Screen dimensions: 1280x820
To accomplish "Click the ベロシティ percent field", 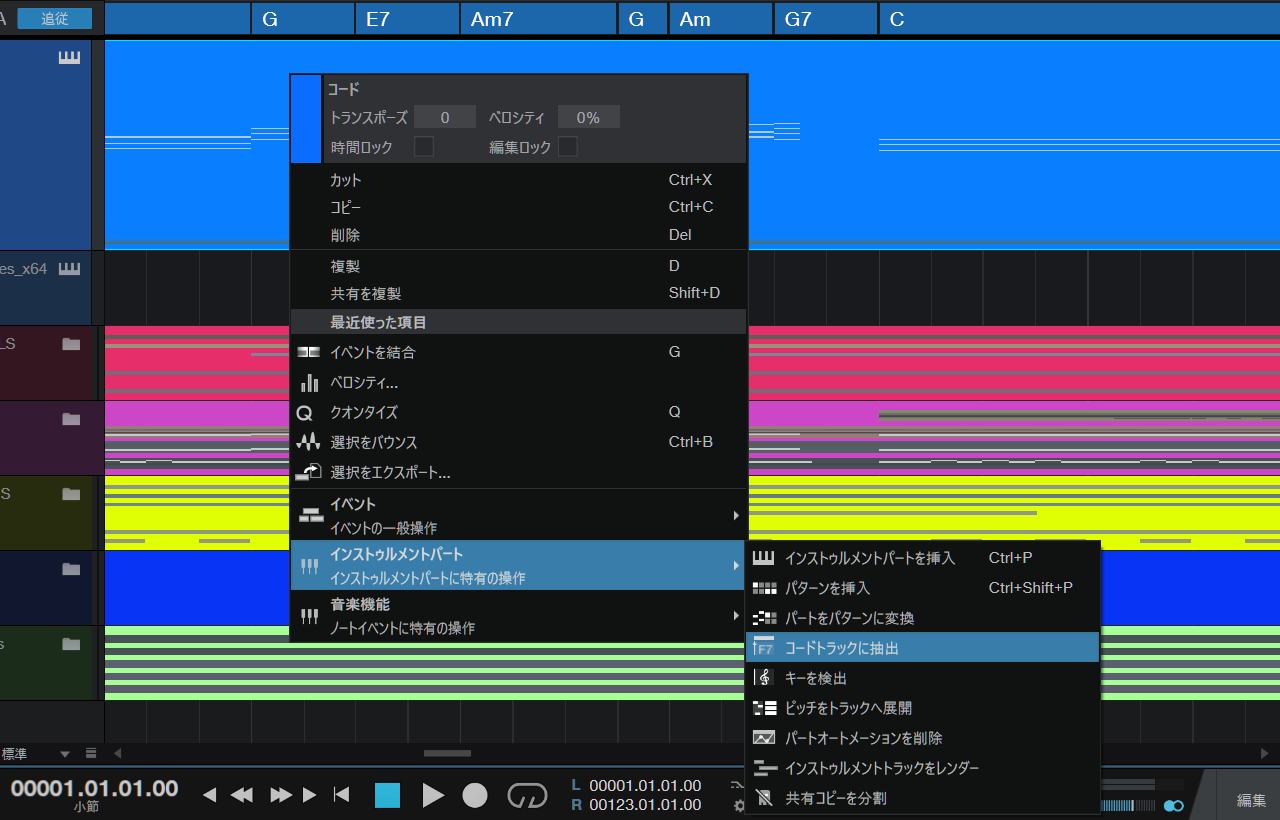I will pyautogui.click(x=588, y=117).
